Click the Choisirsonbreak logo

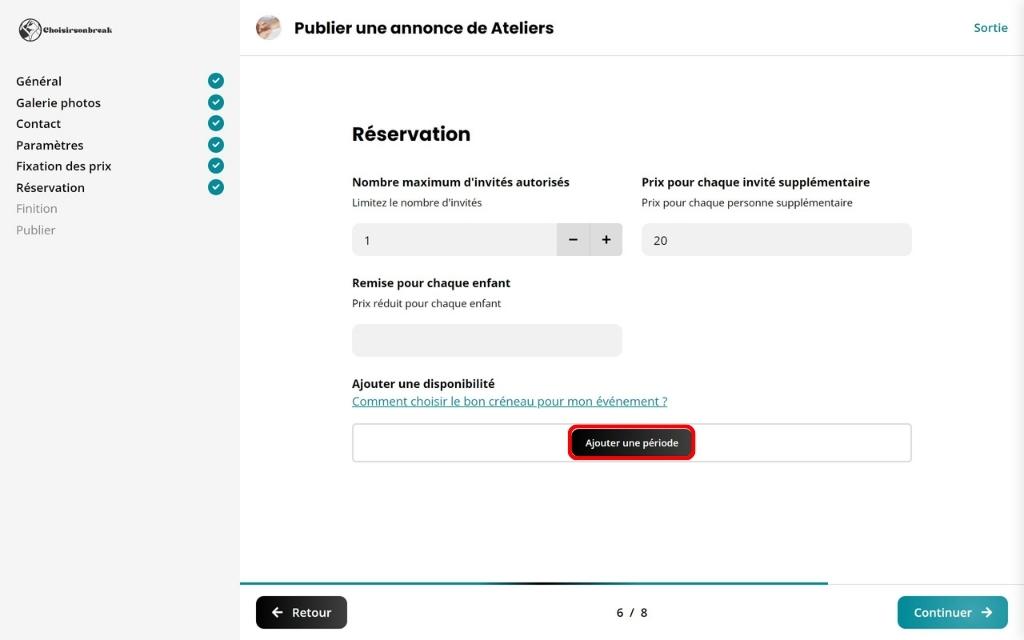pyautogui.click(x=66, y=30)
